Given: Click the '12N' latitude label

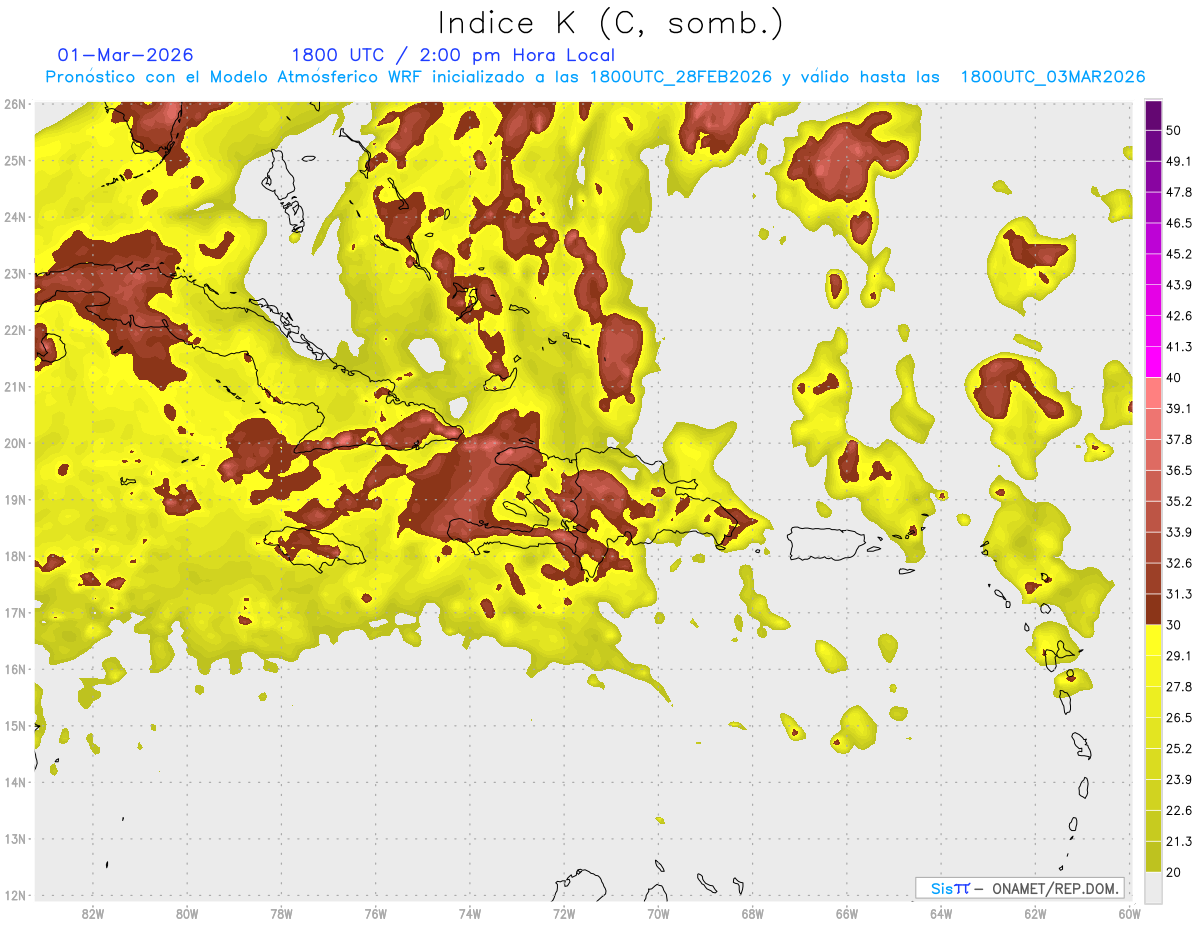Looking at the screenshot, I should pos(15,895).
